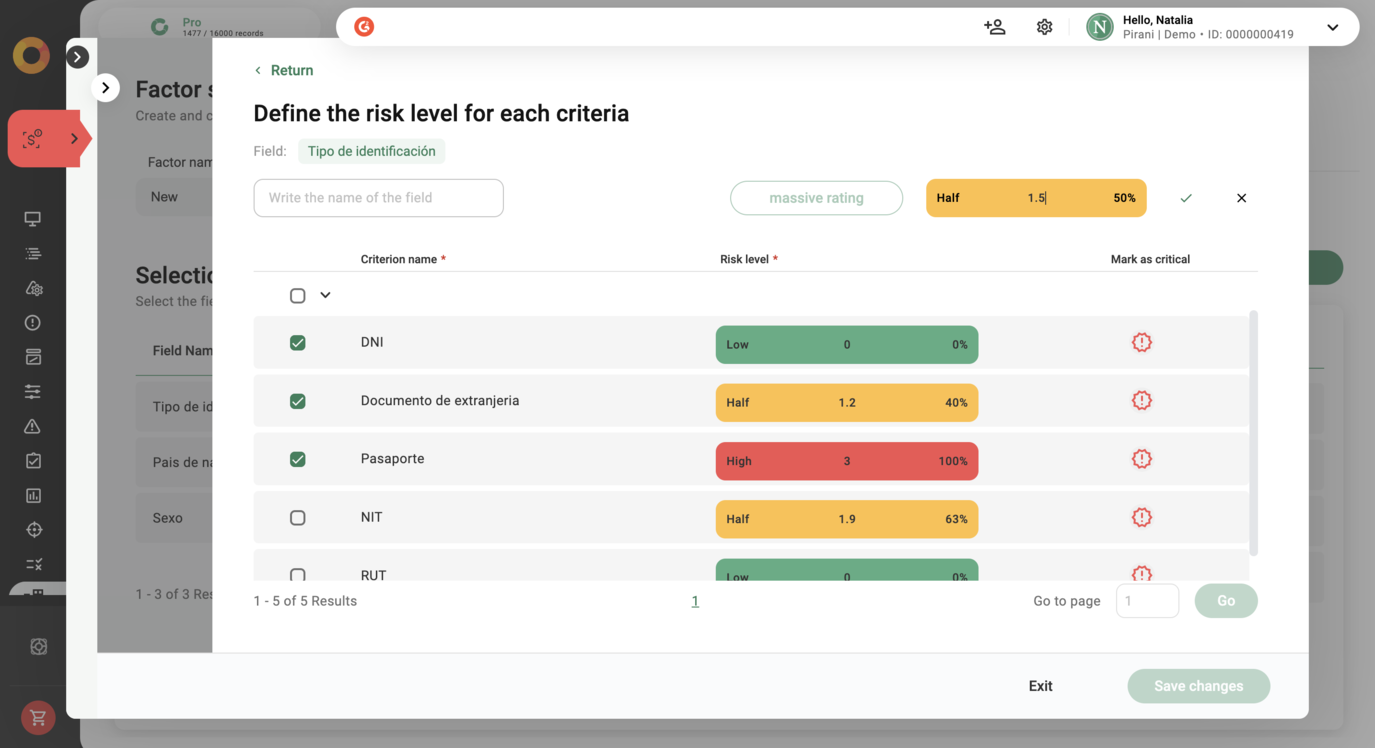
Task: Edit the massive rating value 1.5 field
Action: click(1036, 198)
